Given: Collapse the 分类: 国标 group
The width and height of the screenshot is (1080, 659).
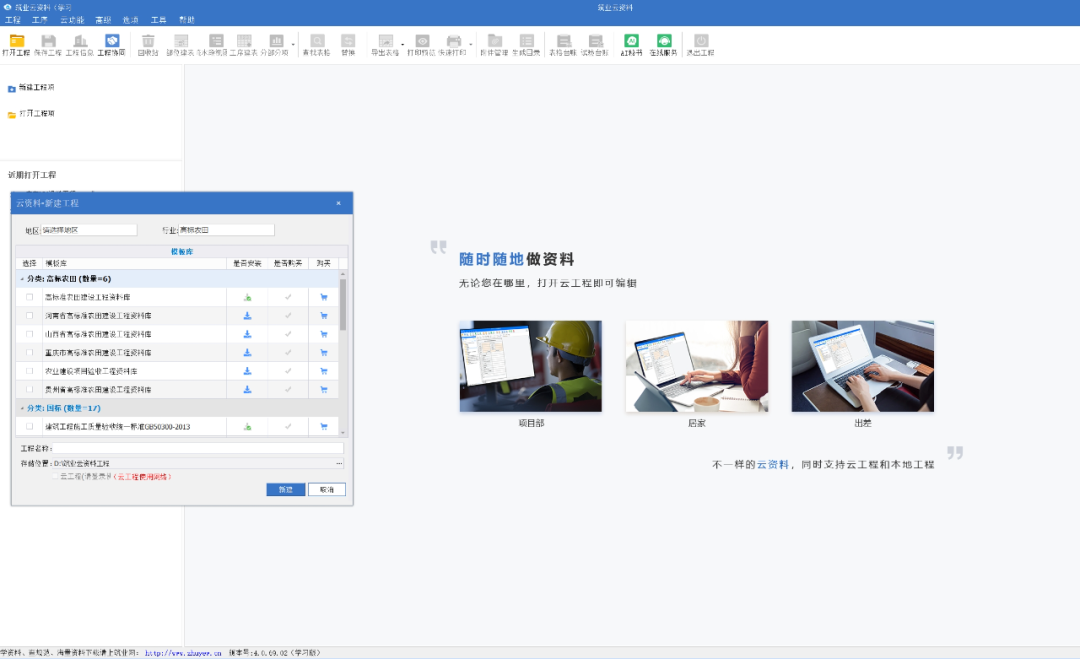Looking at the screenshot, I should pos(22,408).
